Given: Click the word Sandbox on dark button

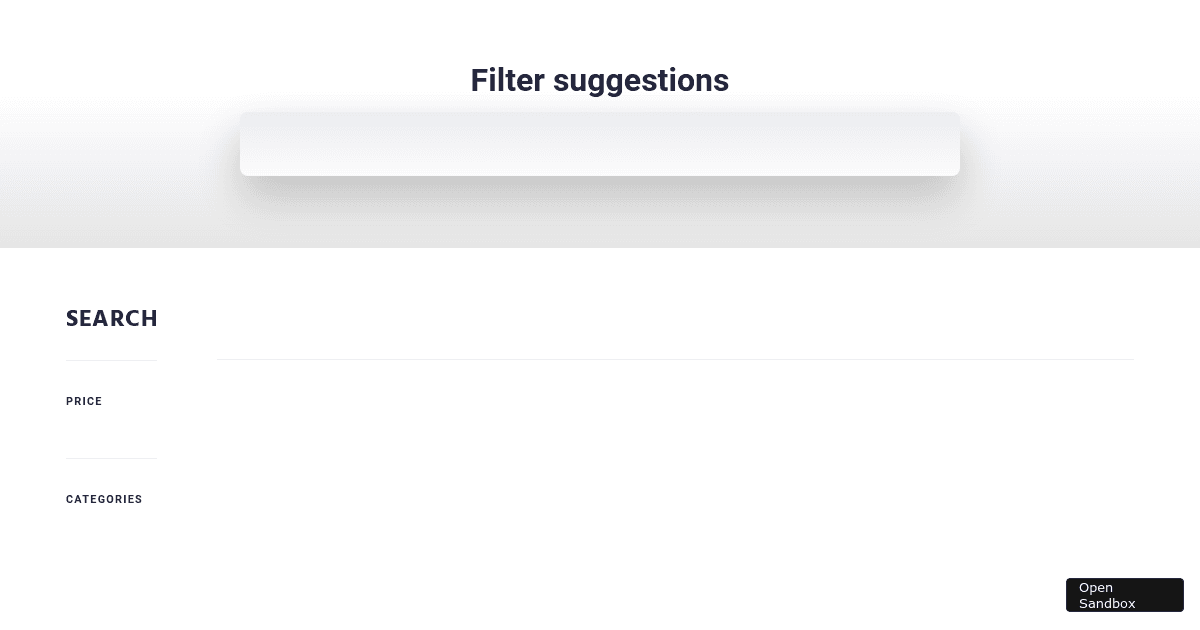Looking at the screenshot, I should (x=1107, y=603).
